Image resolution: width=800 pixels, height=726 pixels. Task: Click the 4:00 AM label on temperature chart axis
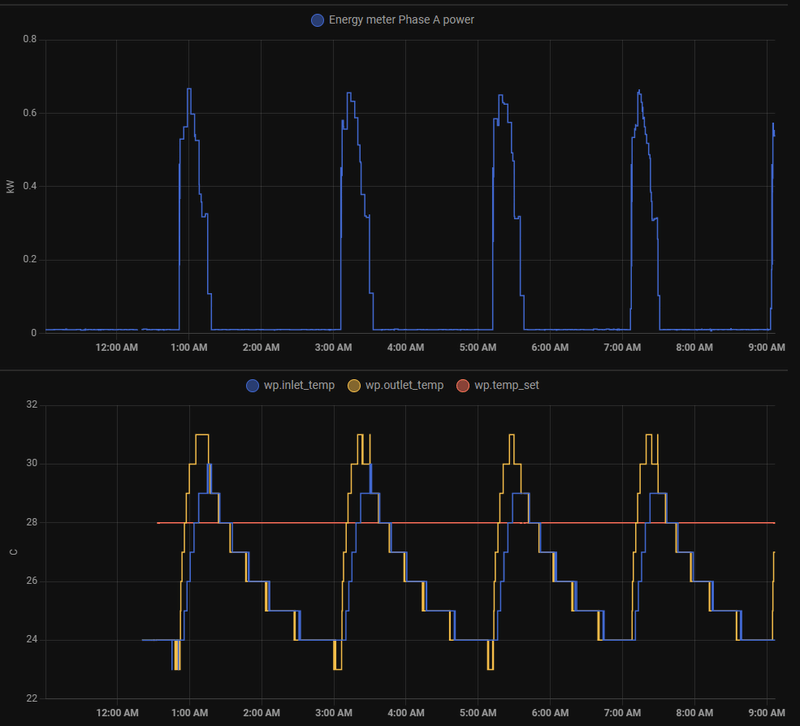406,713
